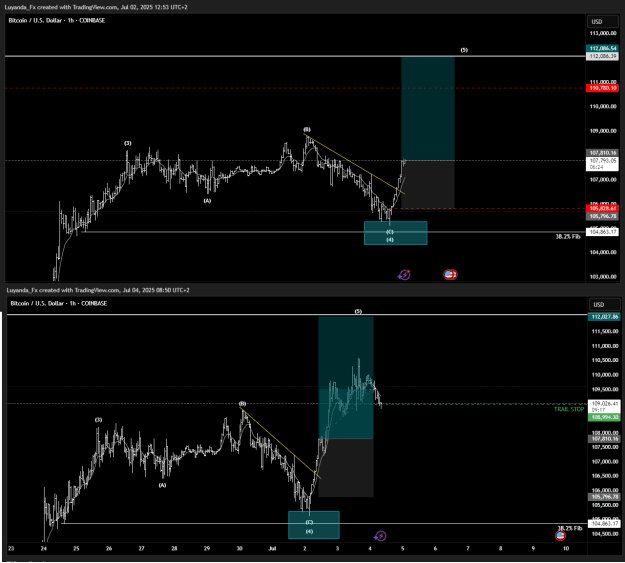625x563 pixels.
Task: Click date 10 on the time axis
Action: click(x=566, y=549)
